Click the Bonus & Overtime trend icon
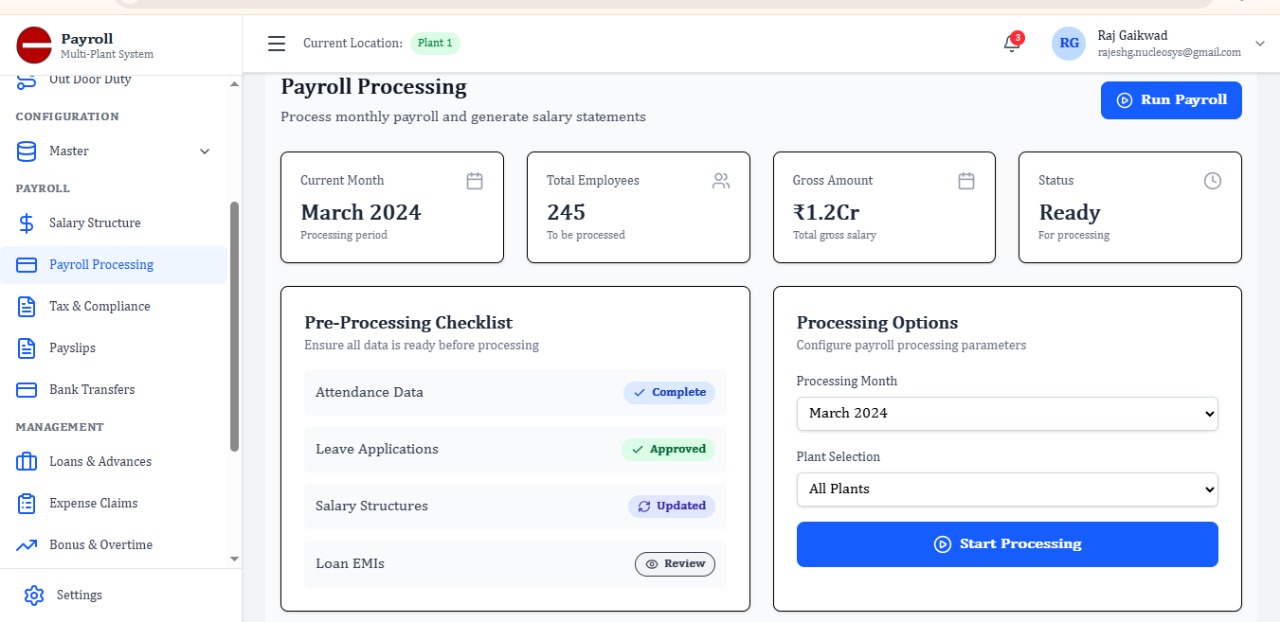This screenshot has height=622, width=1280. (27, 545)
